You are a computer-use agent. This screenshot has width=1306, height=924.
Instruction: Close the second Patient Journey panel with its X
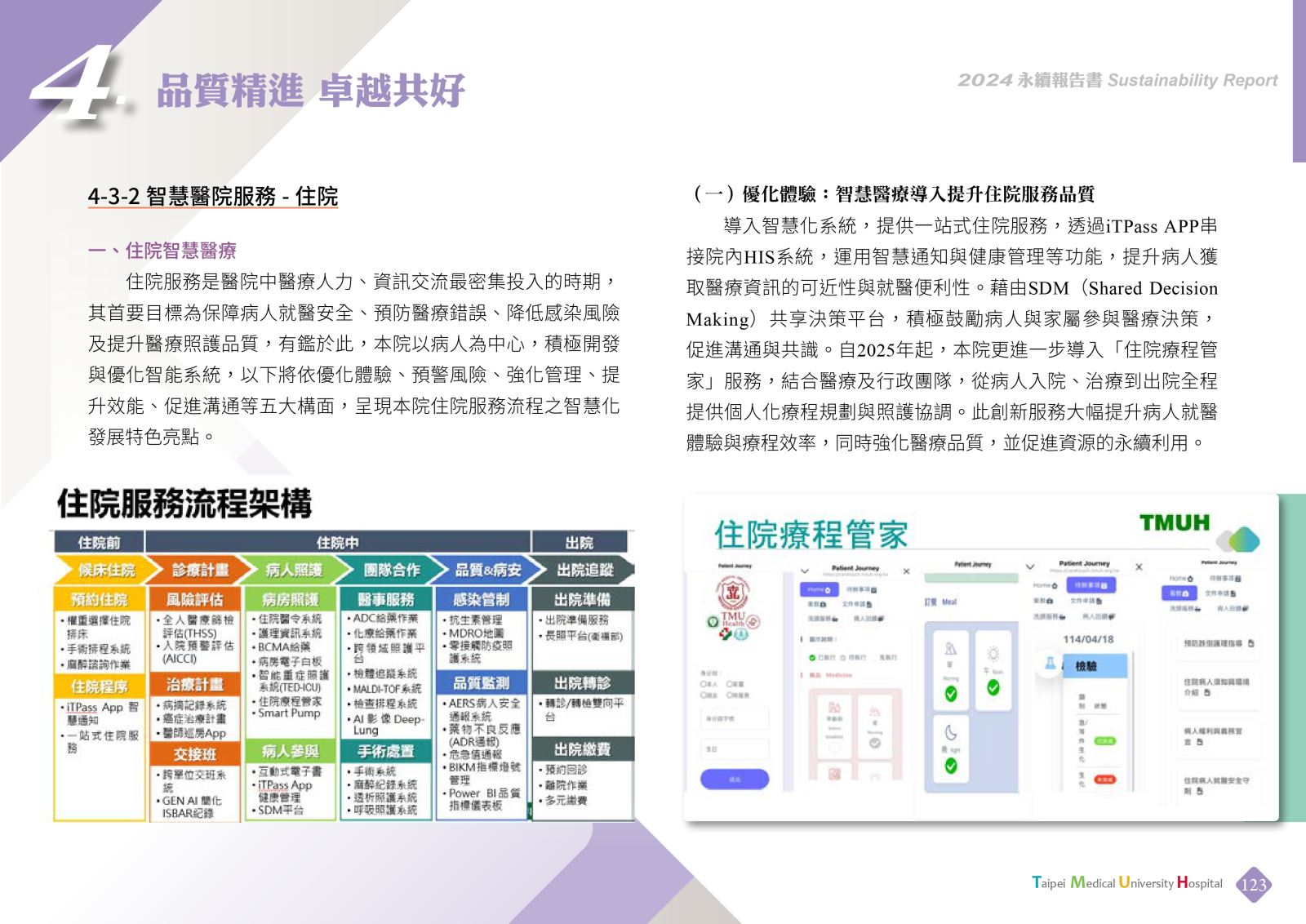coord(906,571)
